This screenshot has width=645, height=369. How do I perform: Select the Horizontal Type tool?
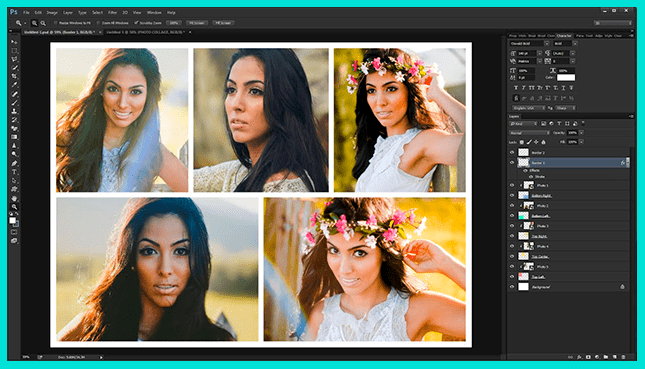pos(14,172)
